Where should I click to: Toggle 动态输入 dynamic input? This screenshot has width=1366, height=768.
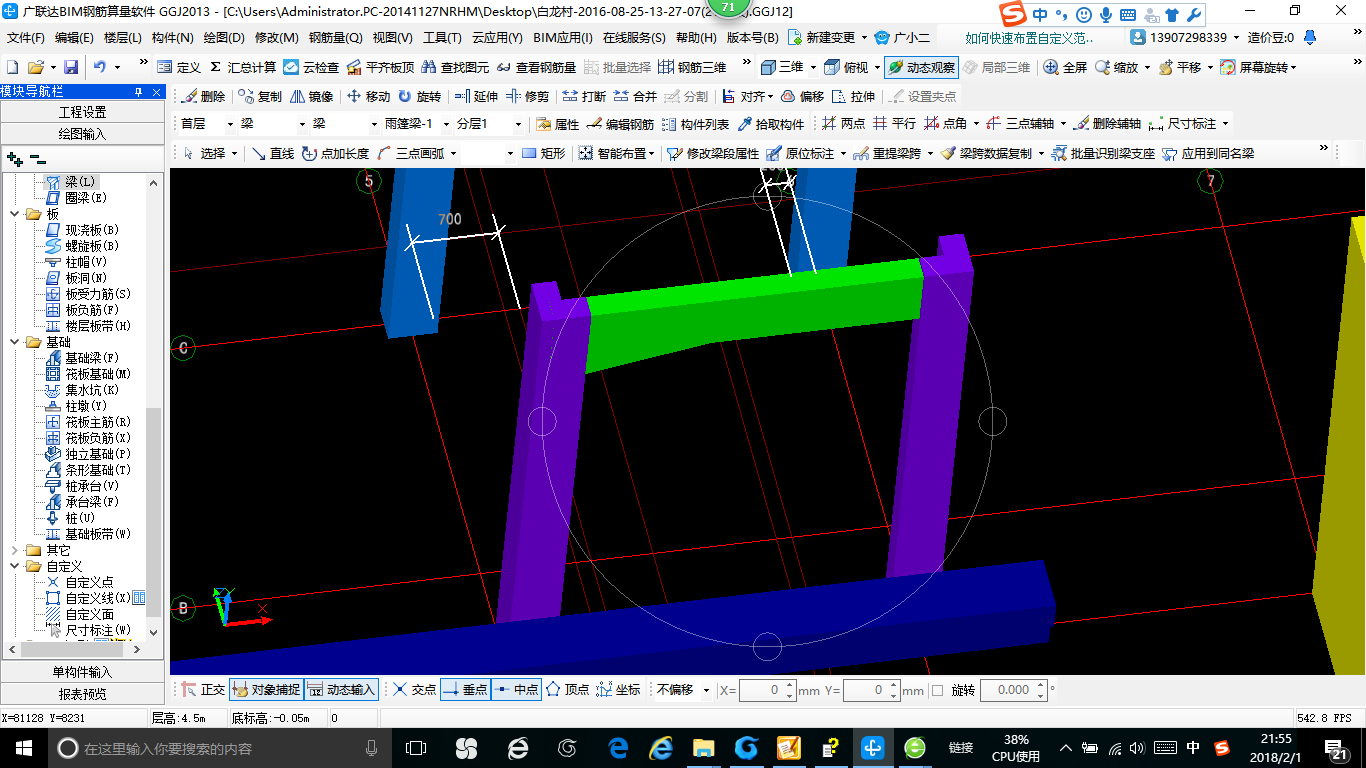pos(341,690)
